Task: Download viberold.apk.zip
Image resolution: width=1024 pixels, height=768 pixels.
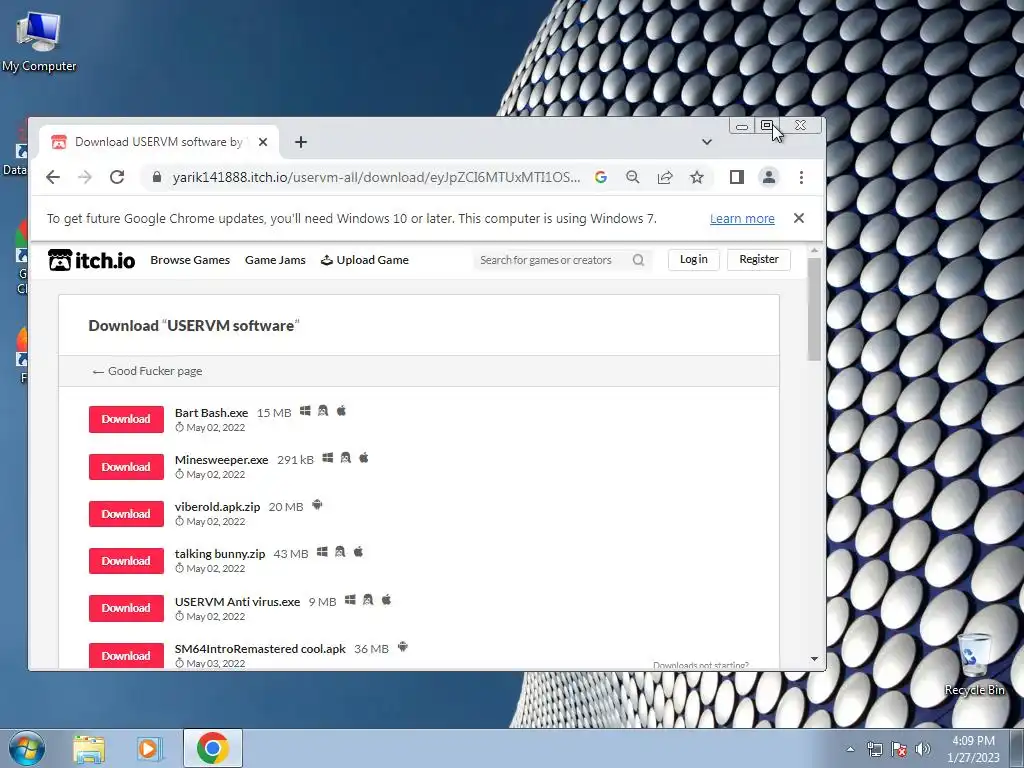Action: pyautogui.click(x=126, y=514)
